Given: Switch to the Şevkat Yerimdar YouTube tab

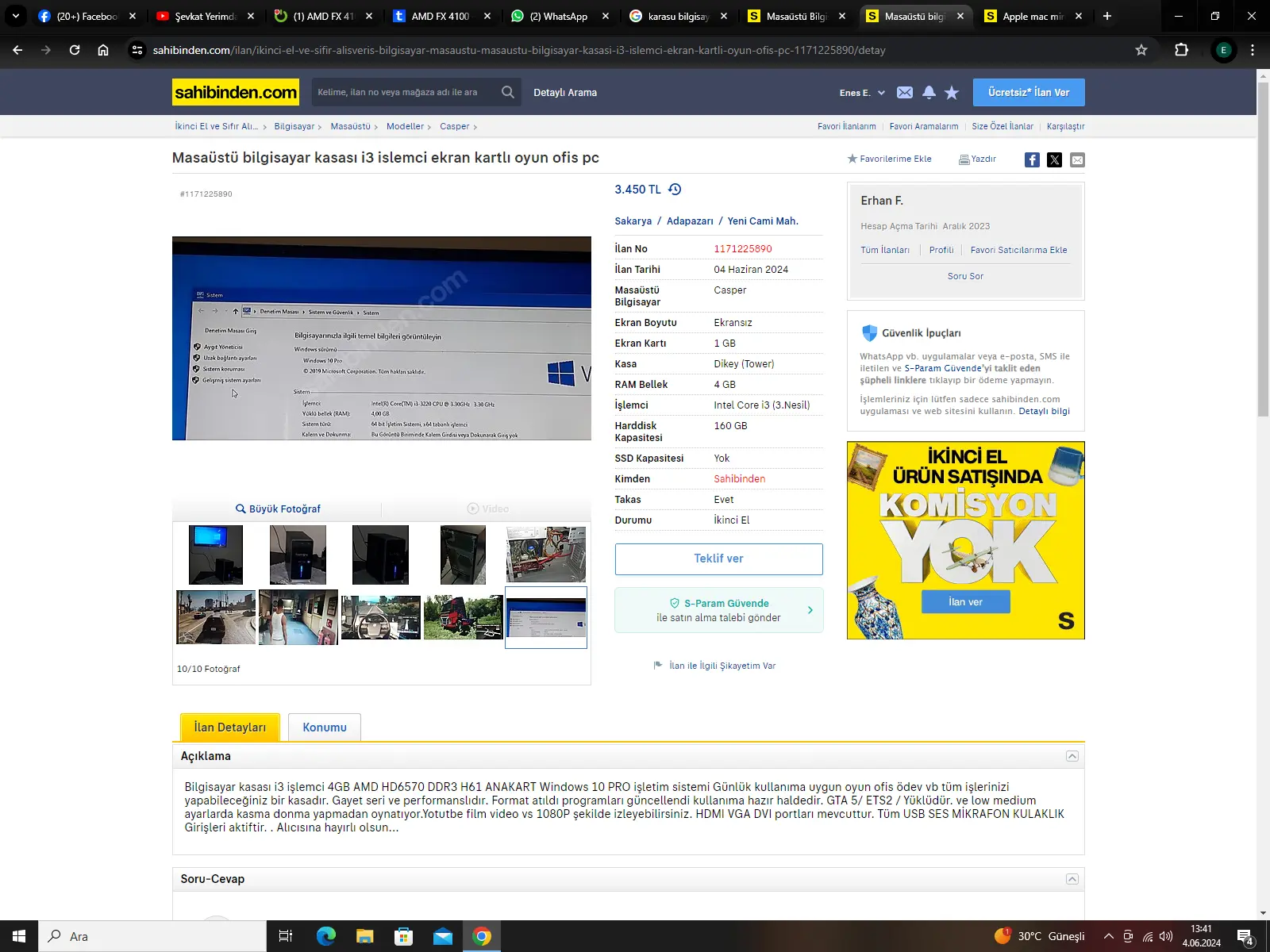Looking at the screenshot, I should tap(206, 16).
